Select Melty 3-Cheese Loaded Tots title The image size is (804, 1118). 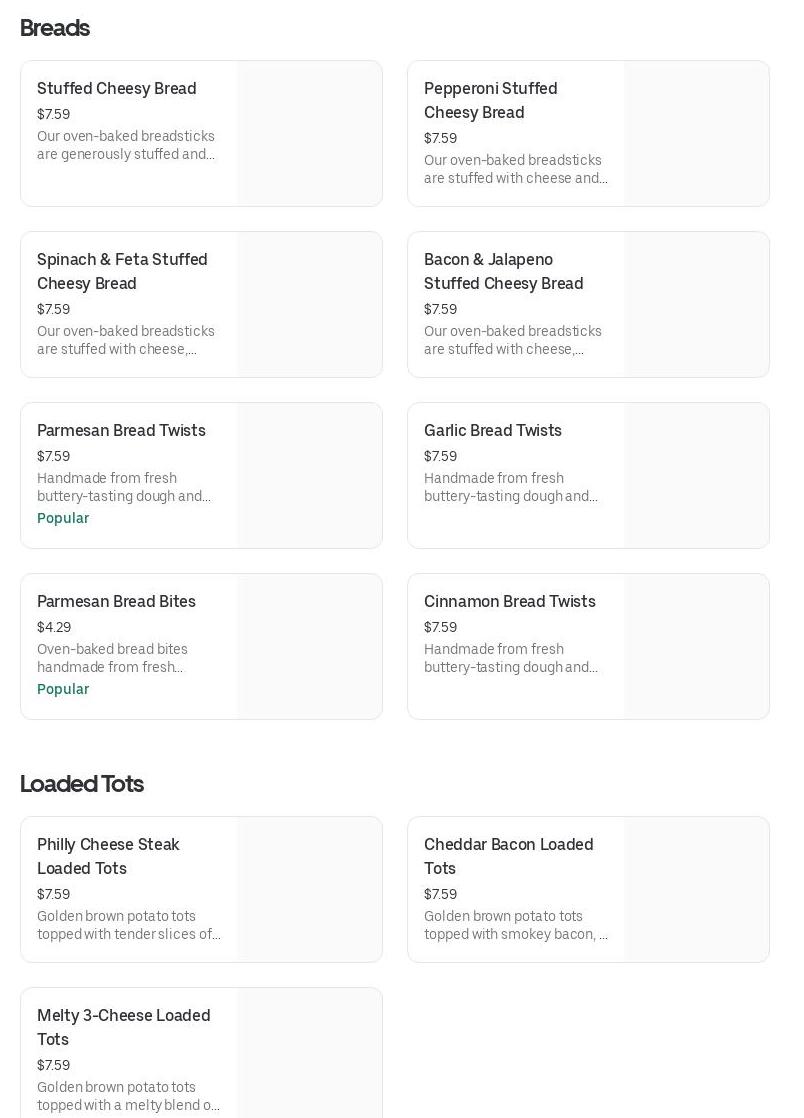point(123,1027)
